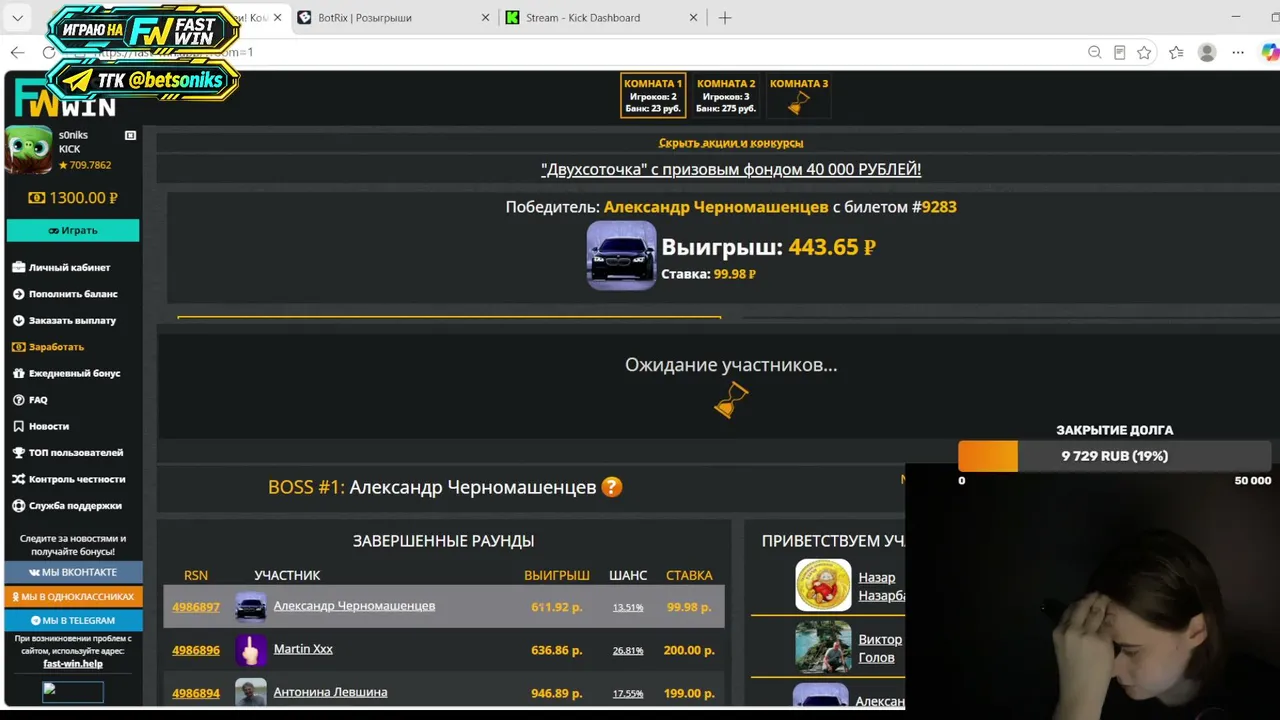Open Личный кабинет menu item

click(61, 268)
